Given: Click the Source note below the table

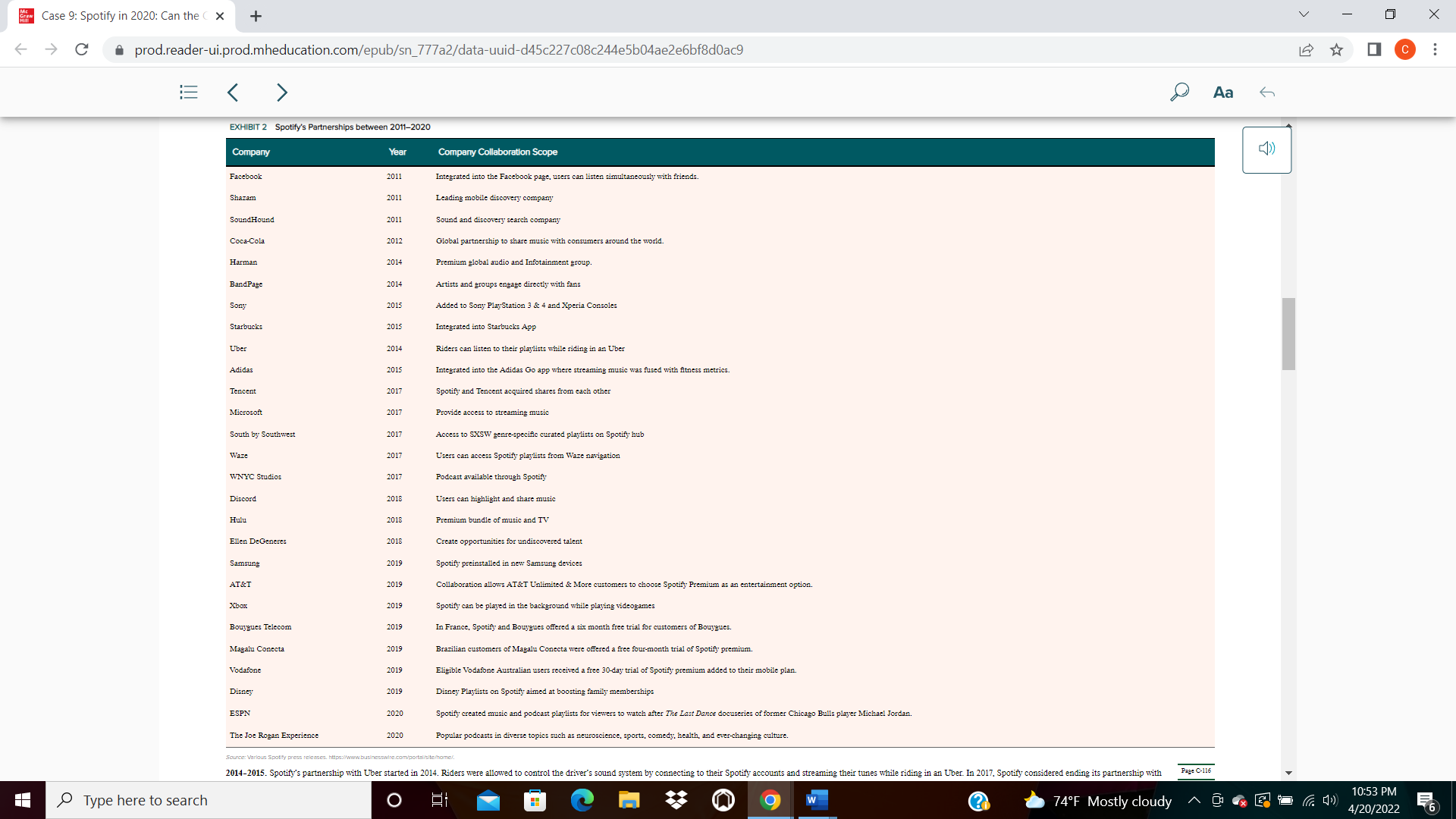Looking at the screenshot, I should point(340,757).
